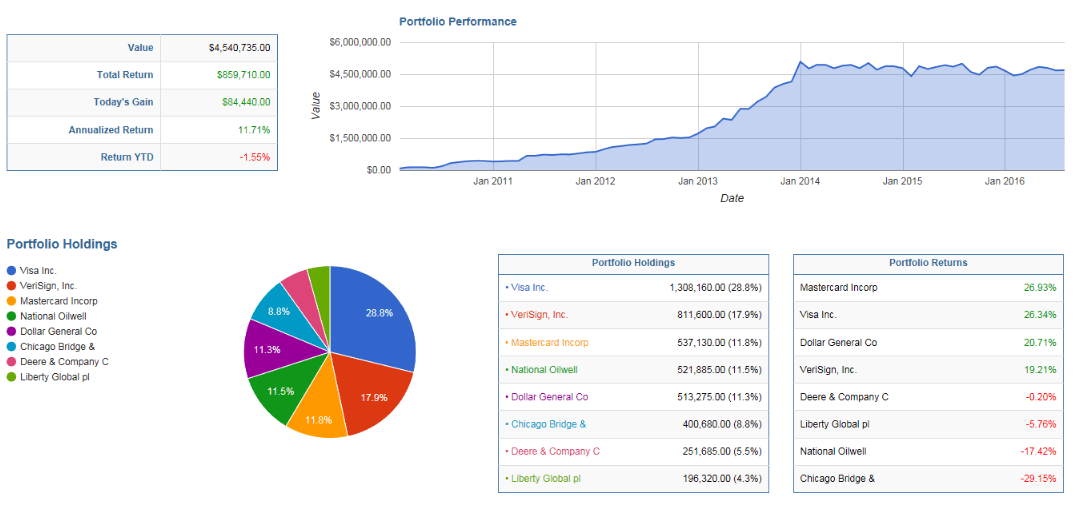Click the Portfolio Holdings section heading above the legend
The image size is (1074, 511).
(62, 244)
